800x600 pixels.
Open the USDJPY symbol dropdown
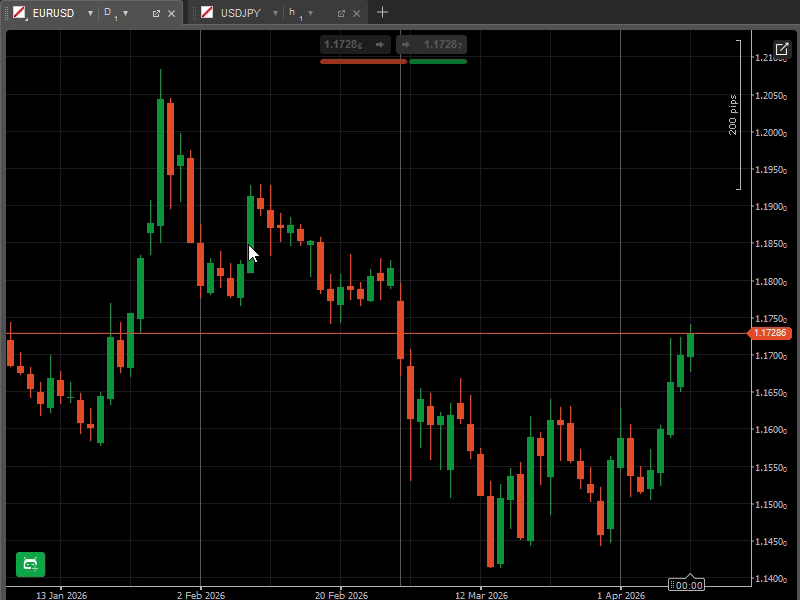(x=275, y=13)
